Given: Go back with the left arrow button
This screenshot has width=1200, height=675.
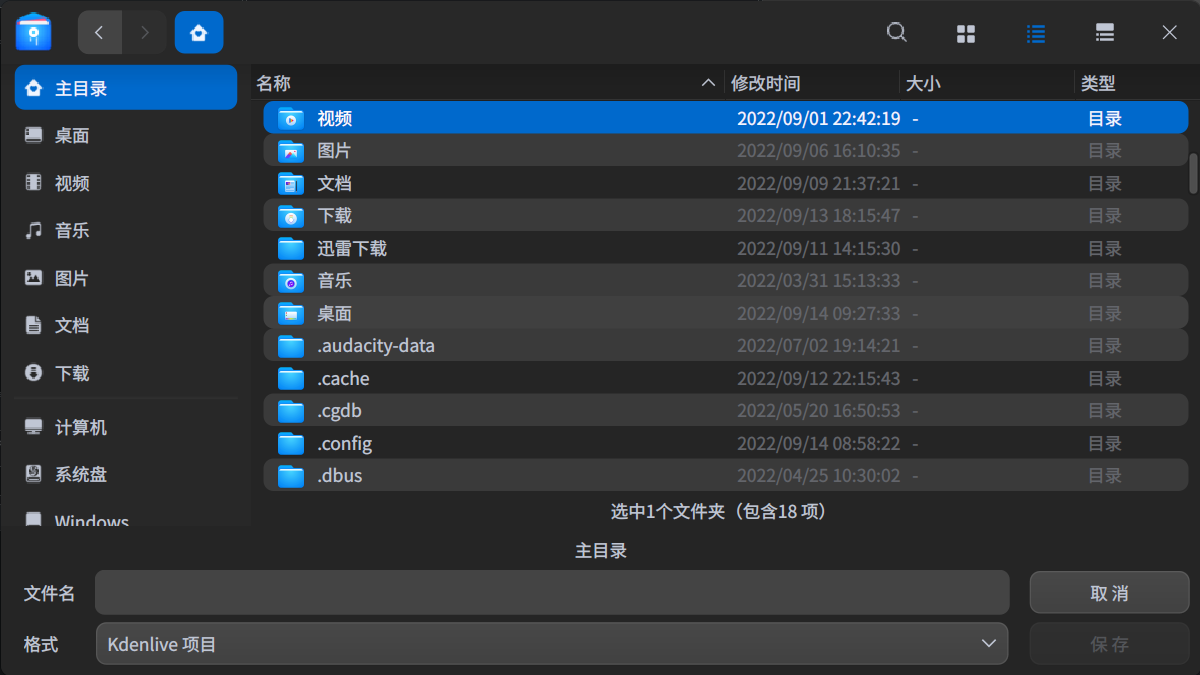Looking at the screenshot, I should click(x=100, y=33).
